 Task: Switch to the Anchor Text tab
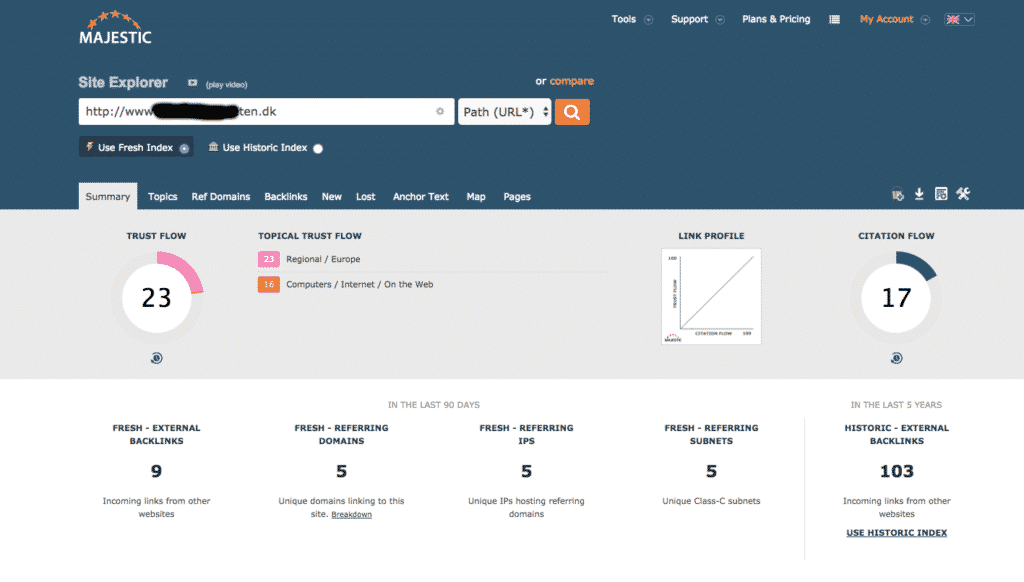point(421,197)
